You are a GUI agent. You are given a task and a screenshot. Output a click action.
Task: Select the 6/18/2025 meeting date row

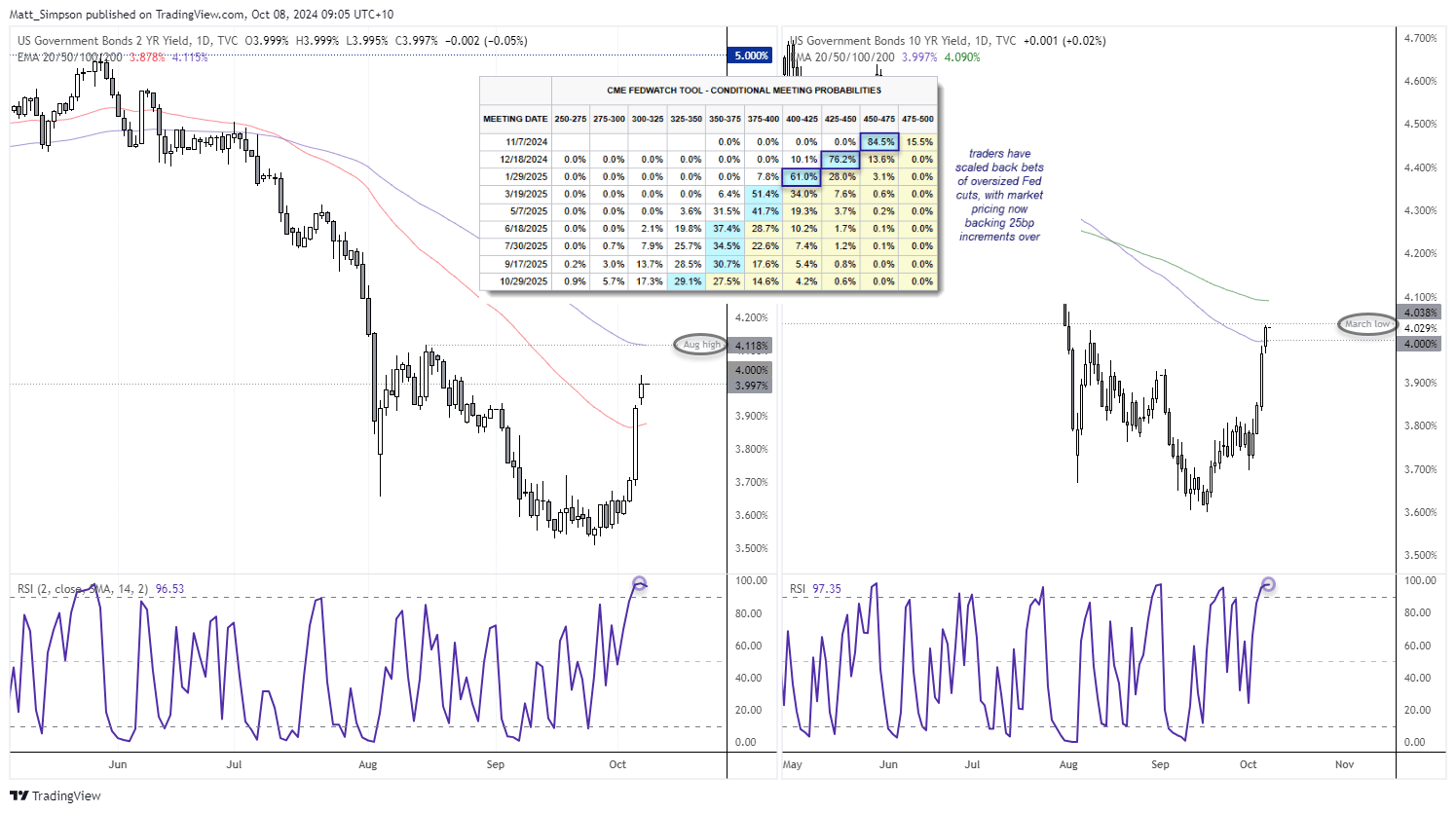coord(709,229)
